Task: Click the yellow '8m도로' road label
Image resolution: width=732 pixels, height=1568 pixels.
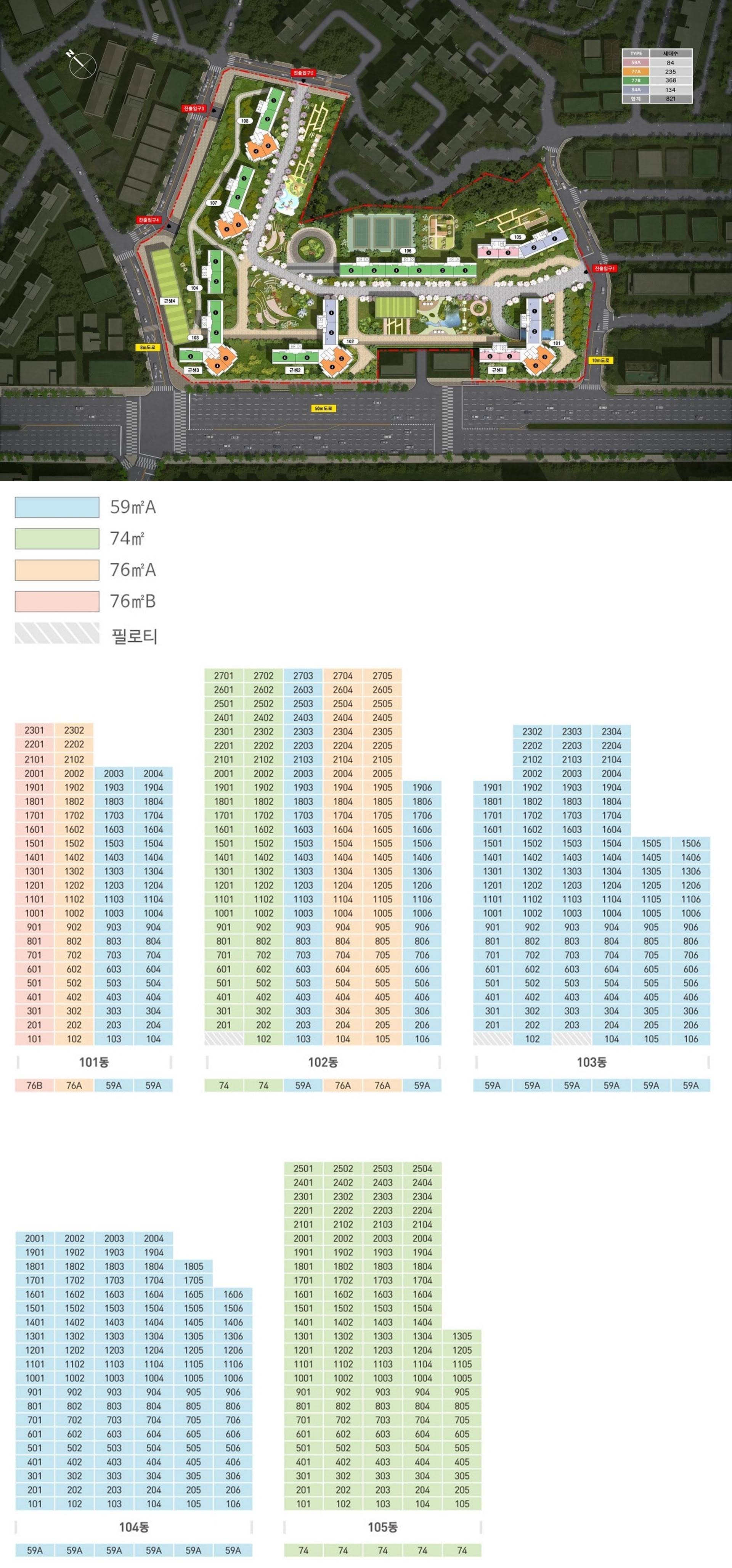Action: (147, 348)
